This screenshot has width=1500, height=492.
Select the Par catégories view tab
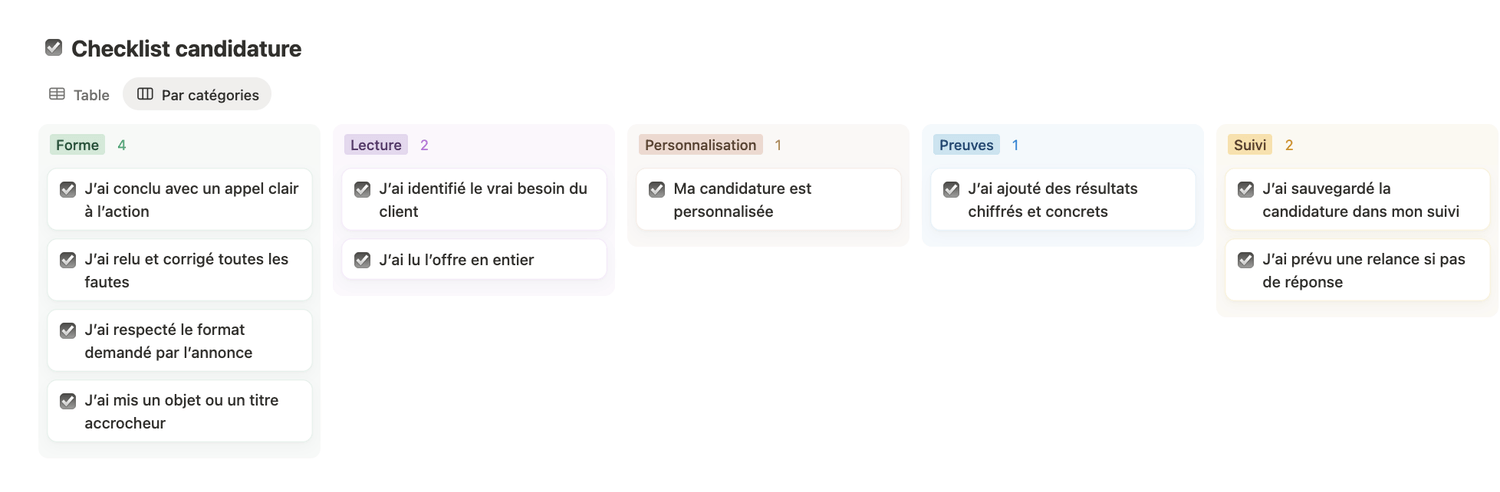click(197, 94)
